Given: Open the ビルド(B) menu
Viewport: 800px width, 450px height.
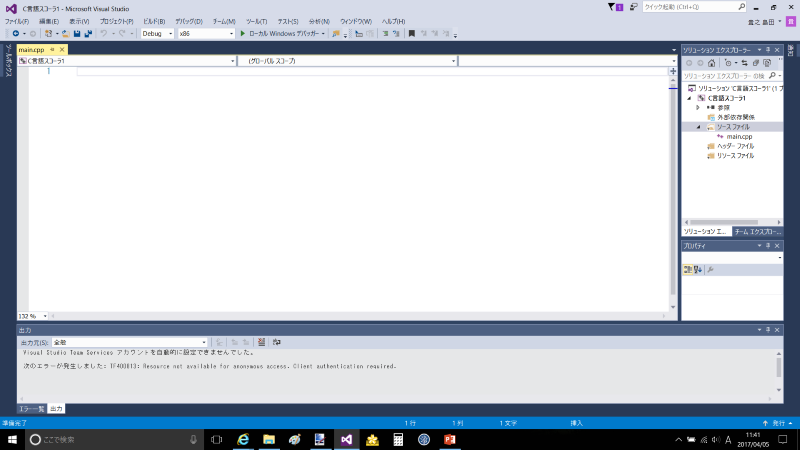Looking at the screenshot, I should coord(154,21).
